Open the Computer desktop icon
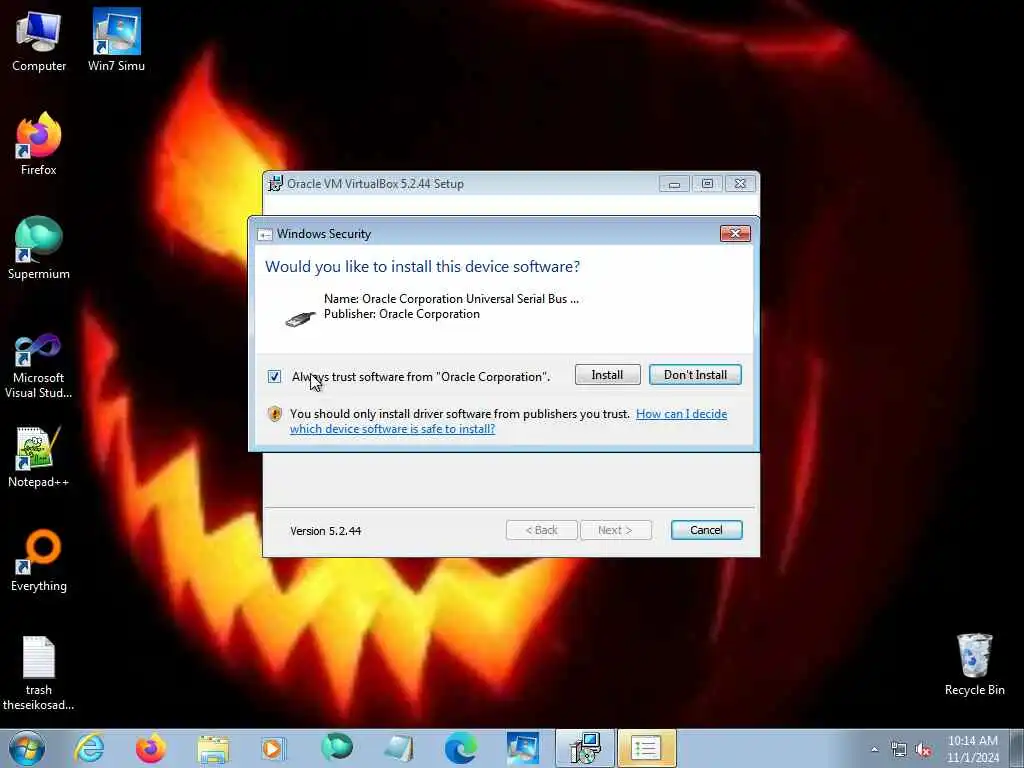 coord(39,40)
